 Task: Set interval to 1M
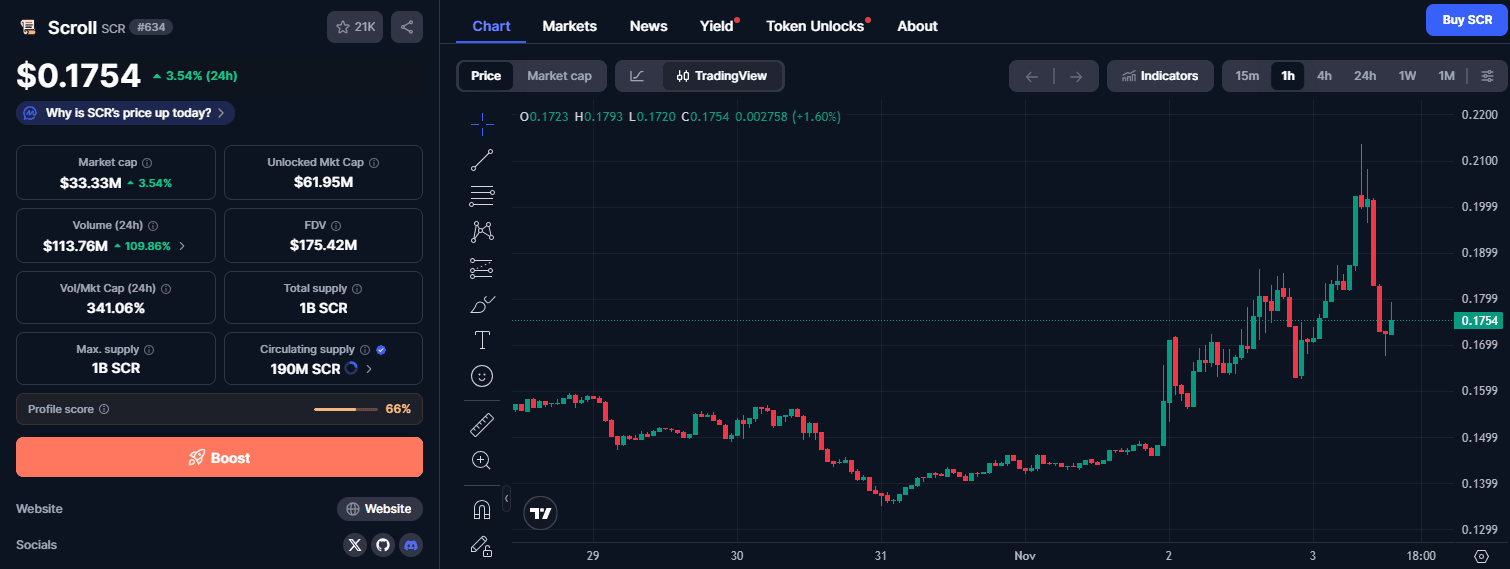pos(1446,76)
